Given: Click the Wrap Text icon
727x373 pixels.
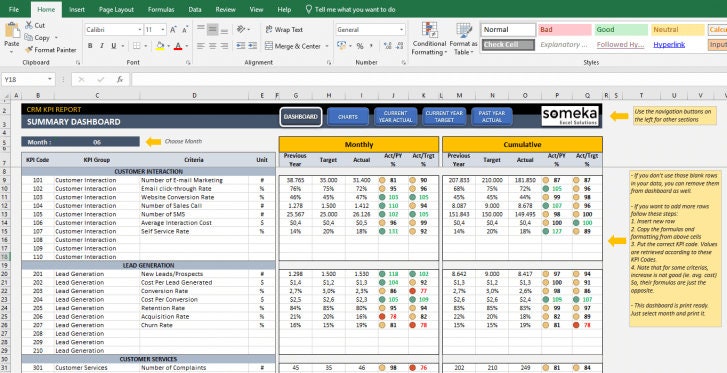Looking at the screenshot, I should (x=269, y=29).
